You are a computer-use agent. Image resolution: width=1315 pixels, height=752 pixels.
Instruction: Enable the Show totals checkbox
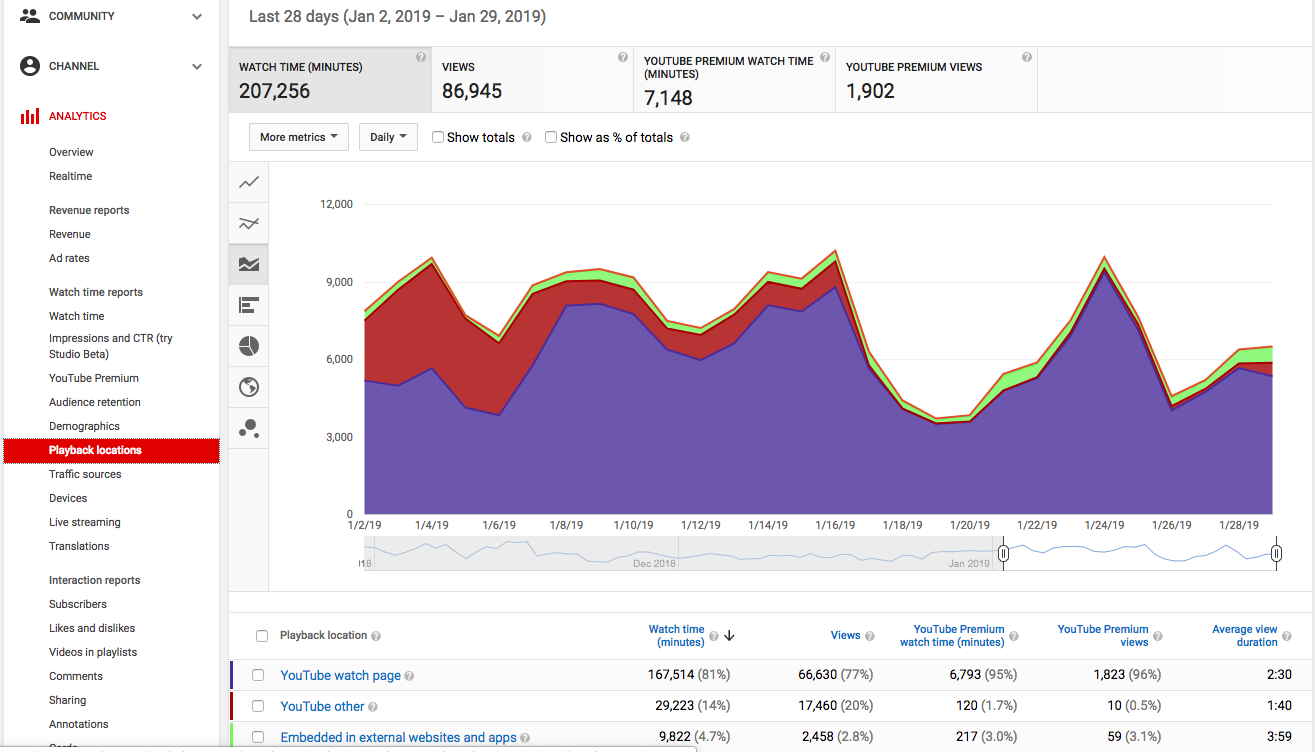(438, 137)
